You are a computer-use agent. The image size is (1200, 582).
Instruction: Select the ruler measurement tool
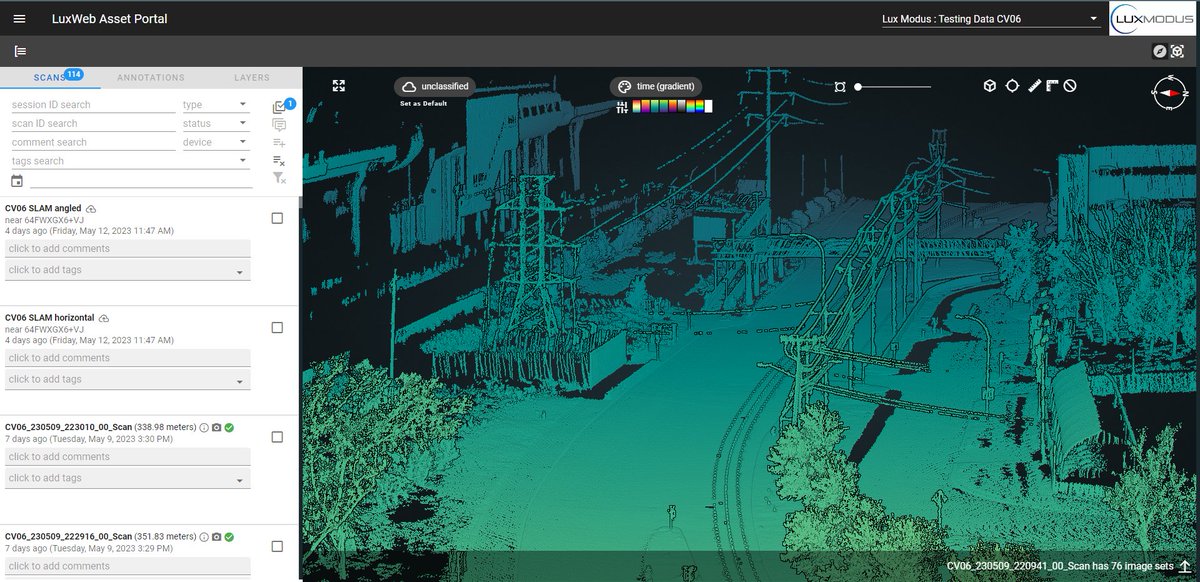tap(1035, 86)
